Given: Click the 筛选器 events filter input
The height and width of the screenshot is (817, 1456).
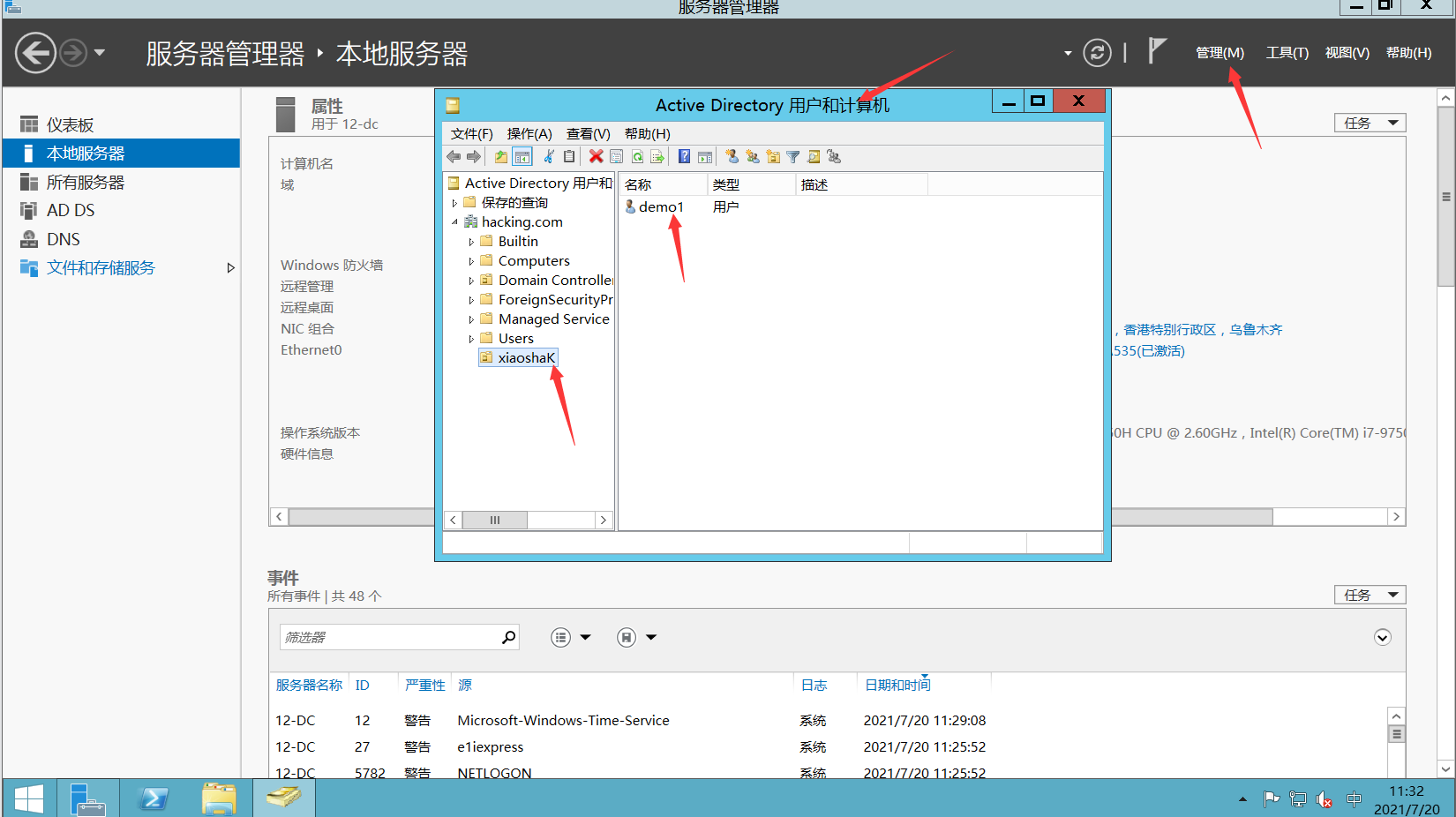Looking at the screenshot, I should coord(389,637).
